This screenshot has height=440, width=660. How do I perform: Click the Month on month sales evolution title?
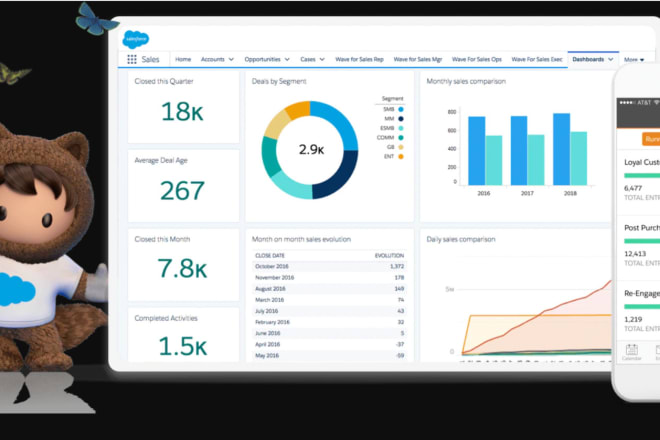[301, 239]
